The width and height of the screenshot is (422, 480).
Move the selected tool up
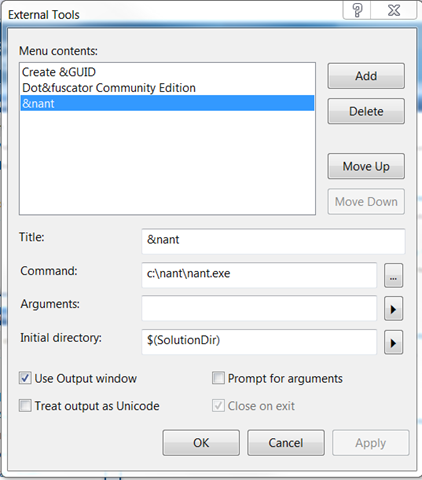366,166
